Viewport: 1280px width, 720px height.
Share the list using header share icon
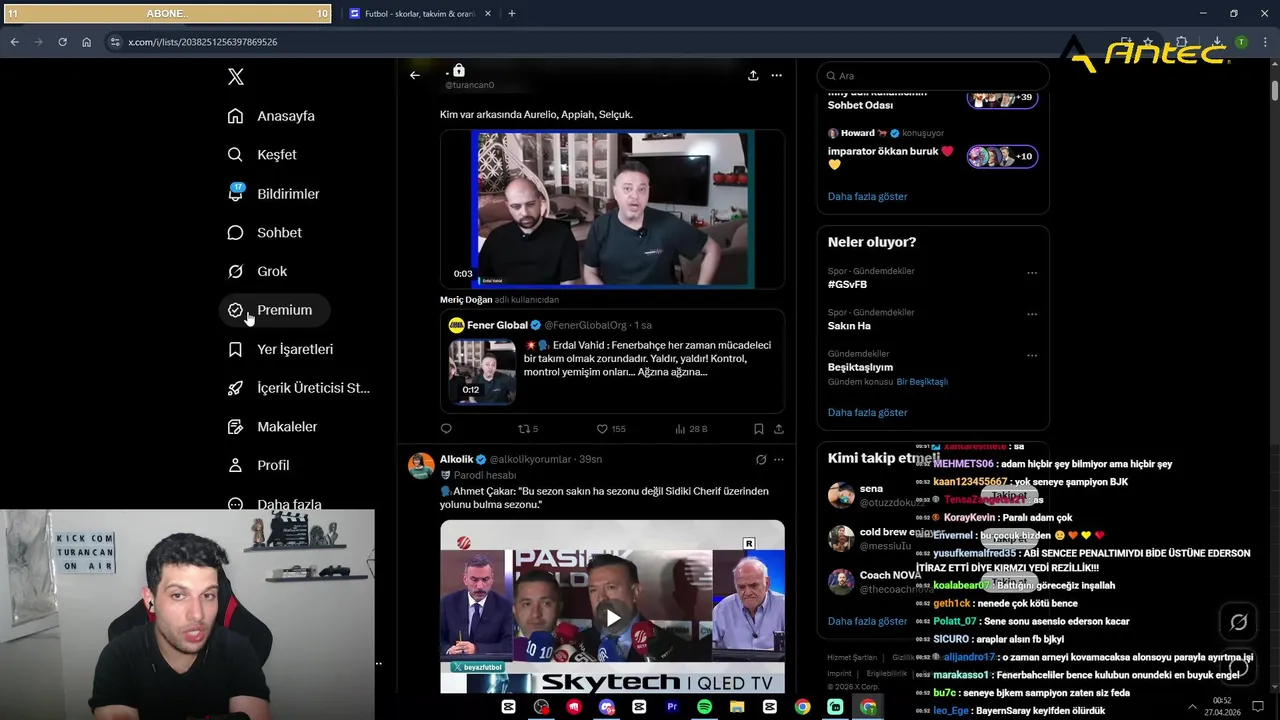[x=753, y=75]
